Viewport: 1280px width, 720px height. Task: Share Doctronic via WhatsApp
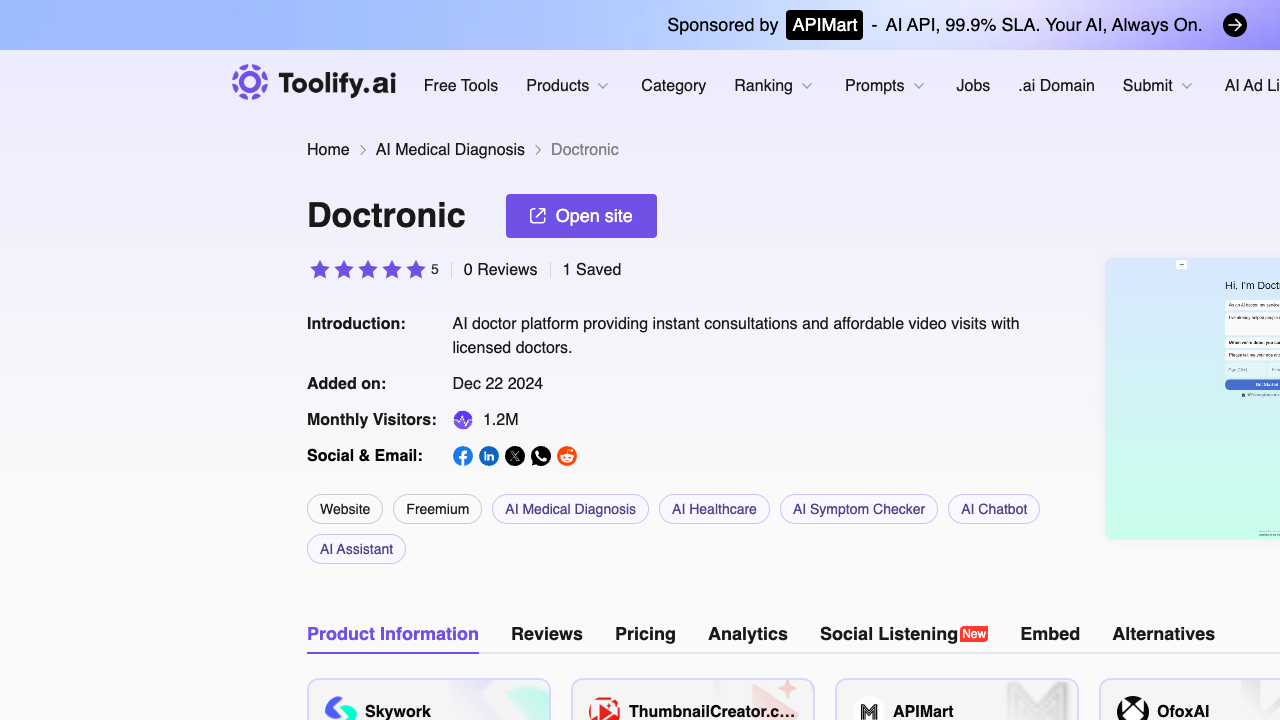pyautogui.click(x=541, y=456)
